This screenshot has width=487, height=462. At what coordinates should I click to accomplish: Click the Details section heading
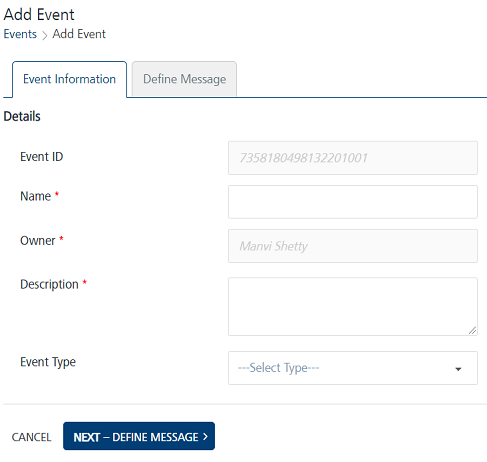(22, 116)
